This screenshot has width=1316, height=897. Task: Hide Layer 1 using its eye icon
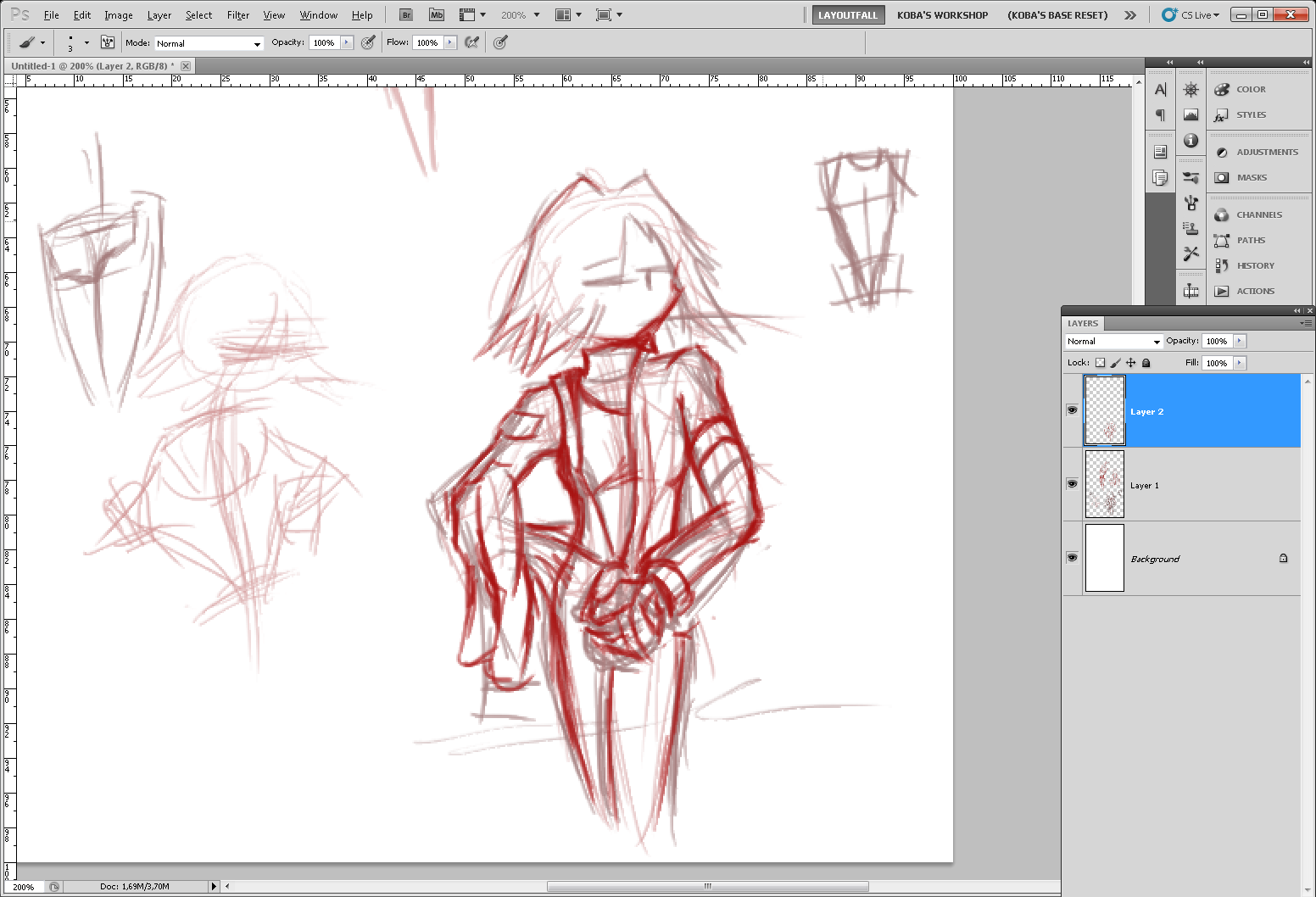pos(1073,484)
